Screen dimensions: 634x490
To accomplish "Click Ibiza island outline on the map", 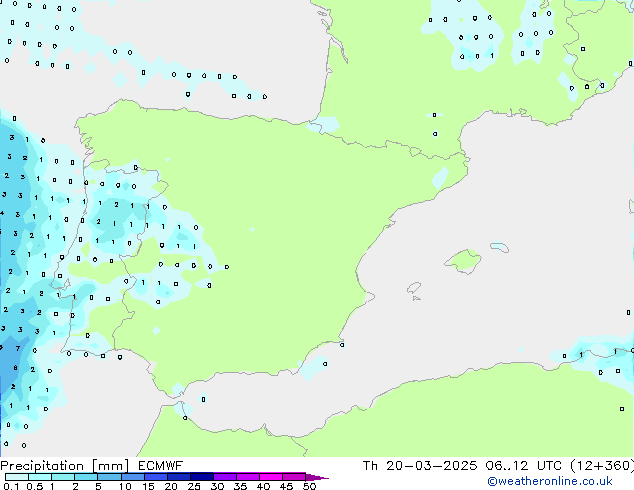I will pyautogui.click(x=414, y=287).
